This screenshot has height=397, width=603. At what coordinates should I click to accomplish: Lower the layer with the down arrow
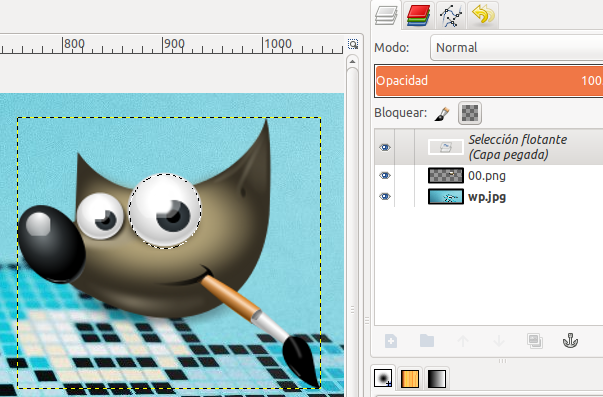(499, 341)
